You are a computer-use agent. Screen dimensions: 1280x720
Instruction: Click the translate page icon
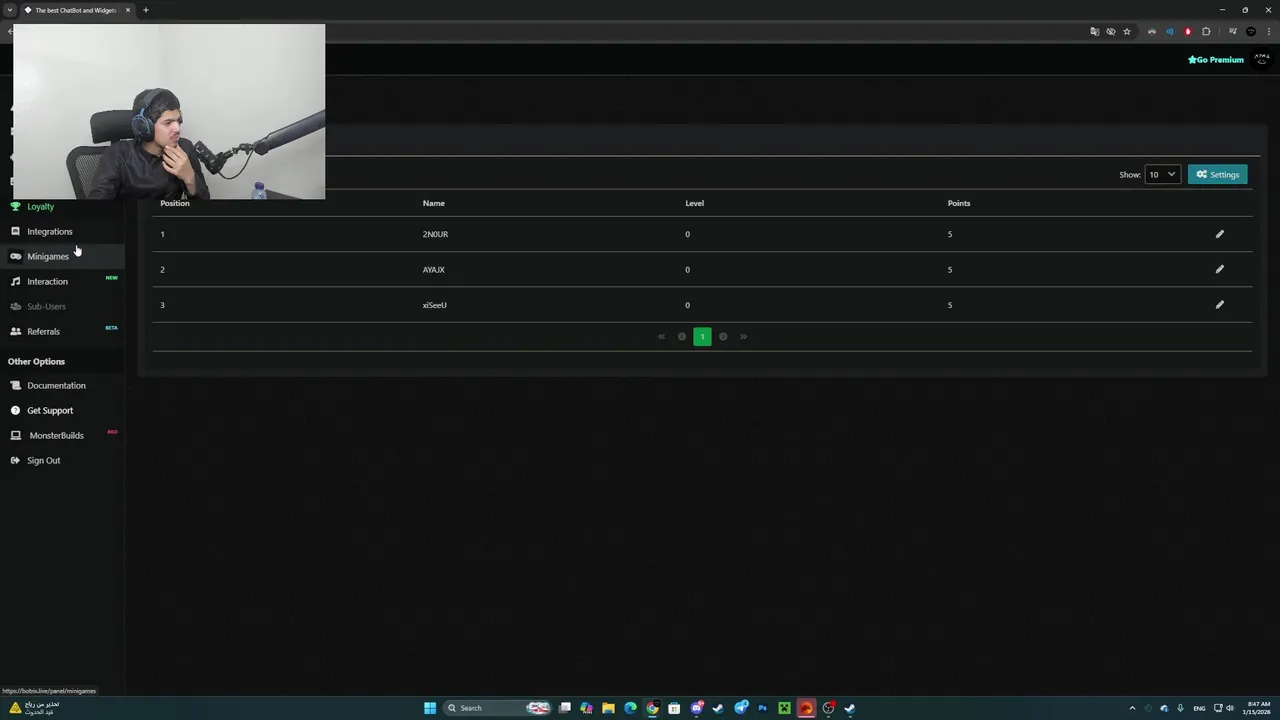pos(1095,32)
